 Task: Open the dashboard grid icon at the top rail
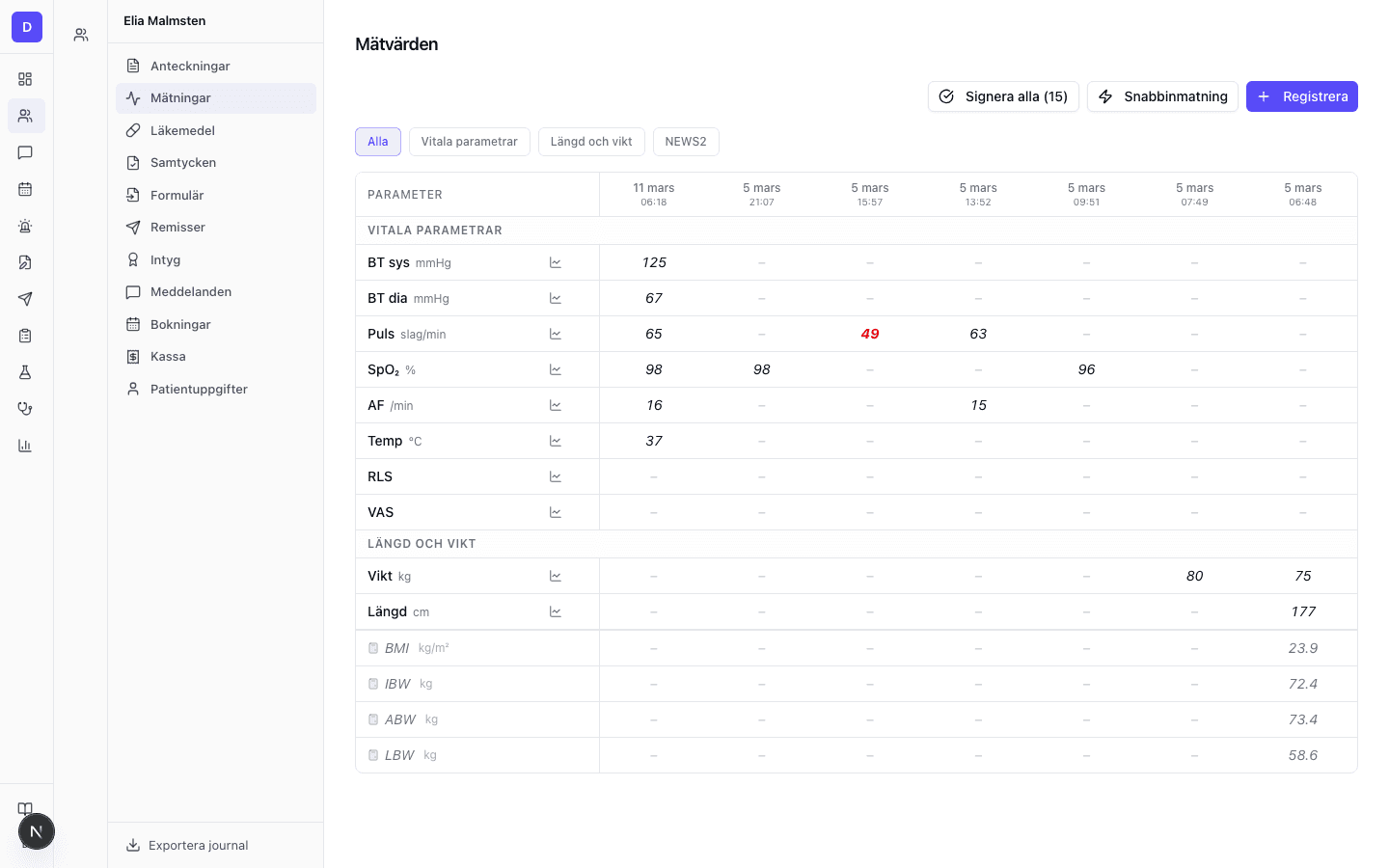pos(26,78)
